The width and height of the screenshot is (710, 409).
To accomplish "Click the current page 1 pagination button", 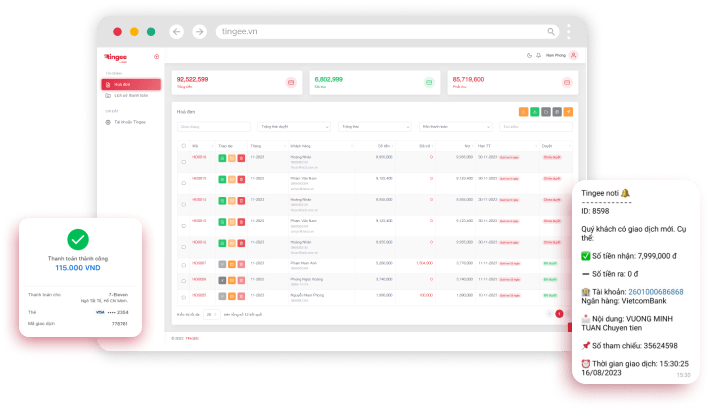I will click(559, 314).
